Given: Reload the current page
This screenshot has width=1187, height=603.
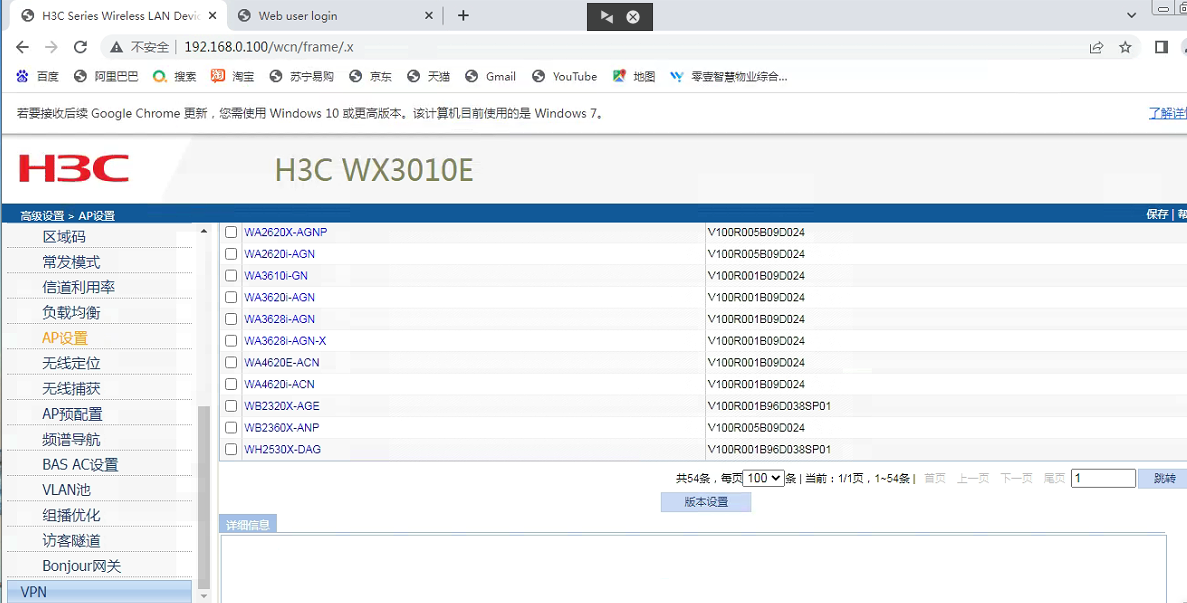Looking at the screenshot, I should point(80,47).
